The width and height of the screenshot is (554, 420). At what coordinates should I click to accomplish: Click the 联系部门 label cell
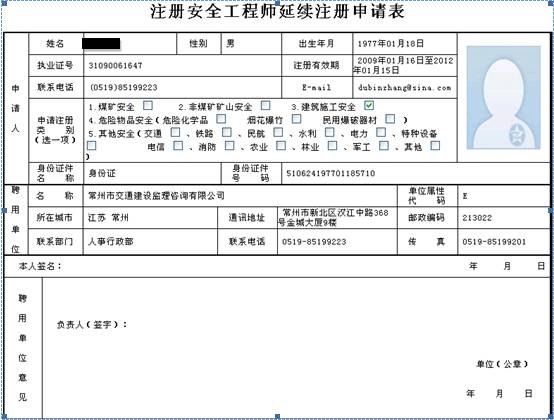coord(55,242)
